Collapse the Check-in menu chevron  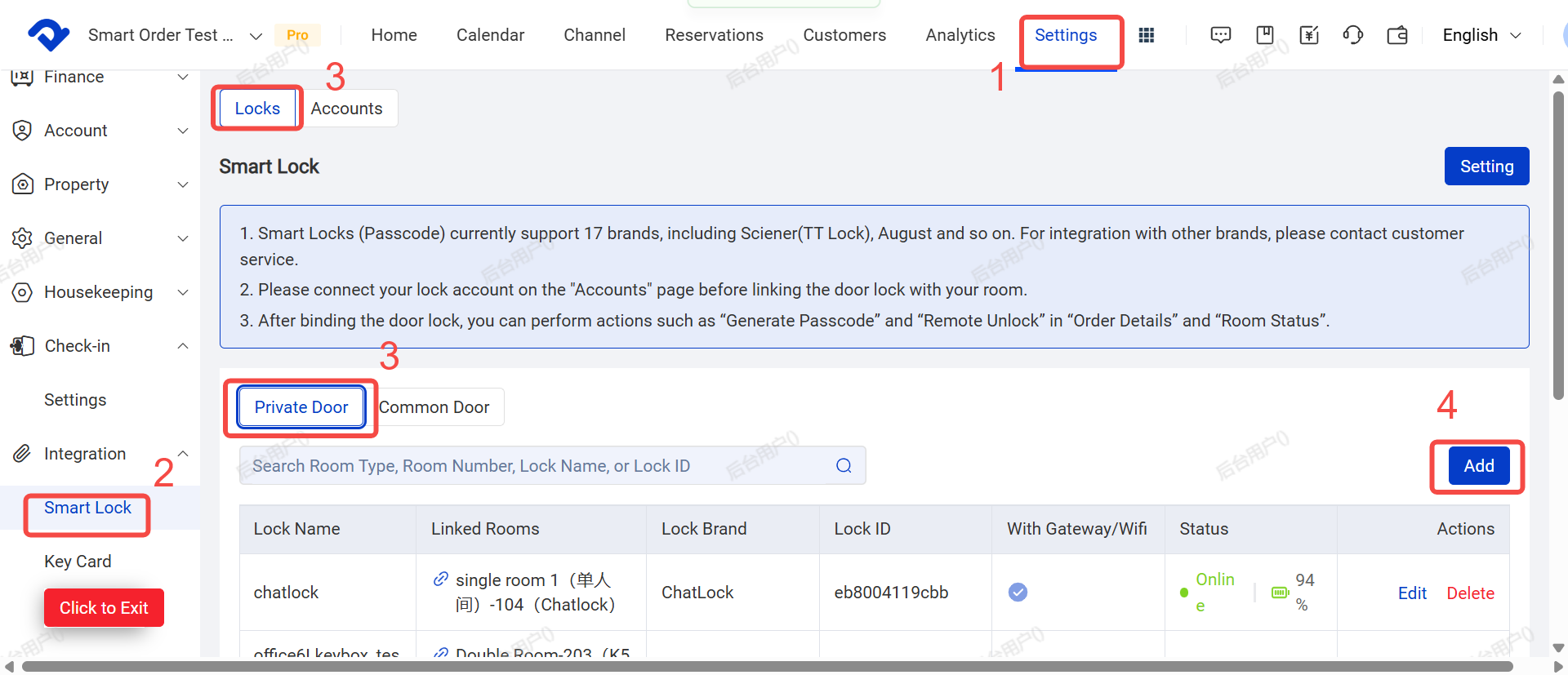[x=183, y=346]
